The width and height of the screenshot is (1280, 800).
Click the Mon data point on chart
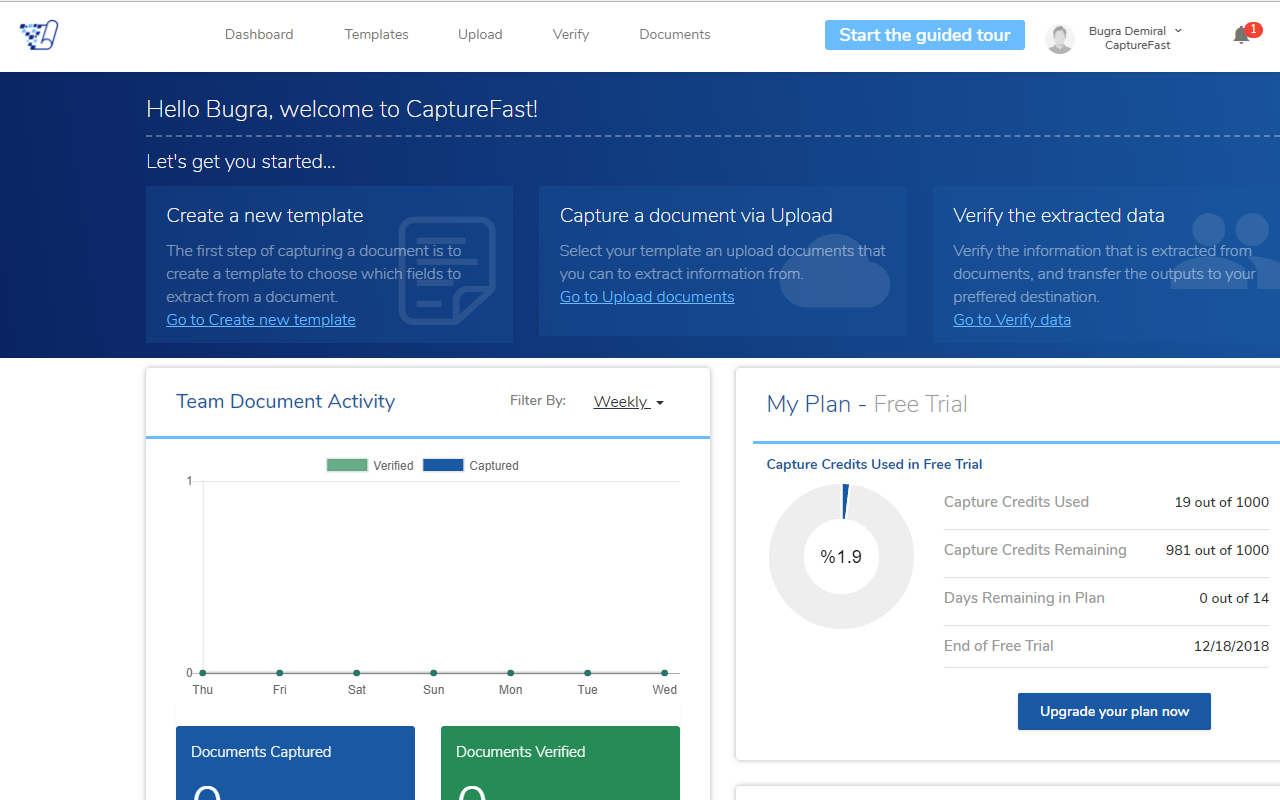tap(510, 673)
